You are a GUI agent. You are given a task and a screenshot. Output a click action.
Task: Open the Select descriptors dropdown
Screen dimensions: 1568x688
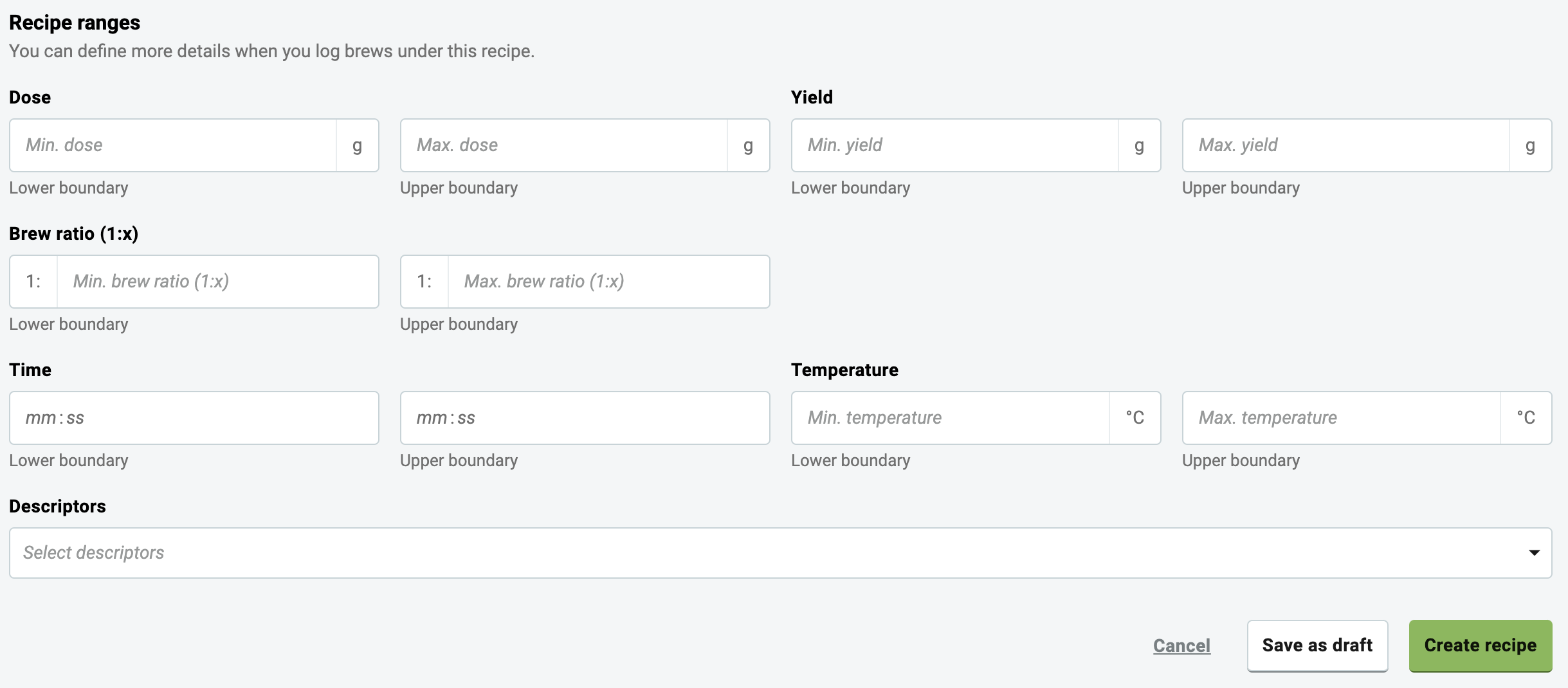pyautogui.click(x=781, y=553)
